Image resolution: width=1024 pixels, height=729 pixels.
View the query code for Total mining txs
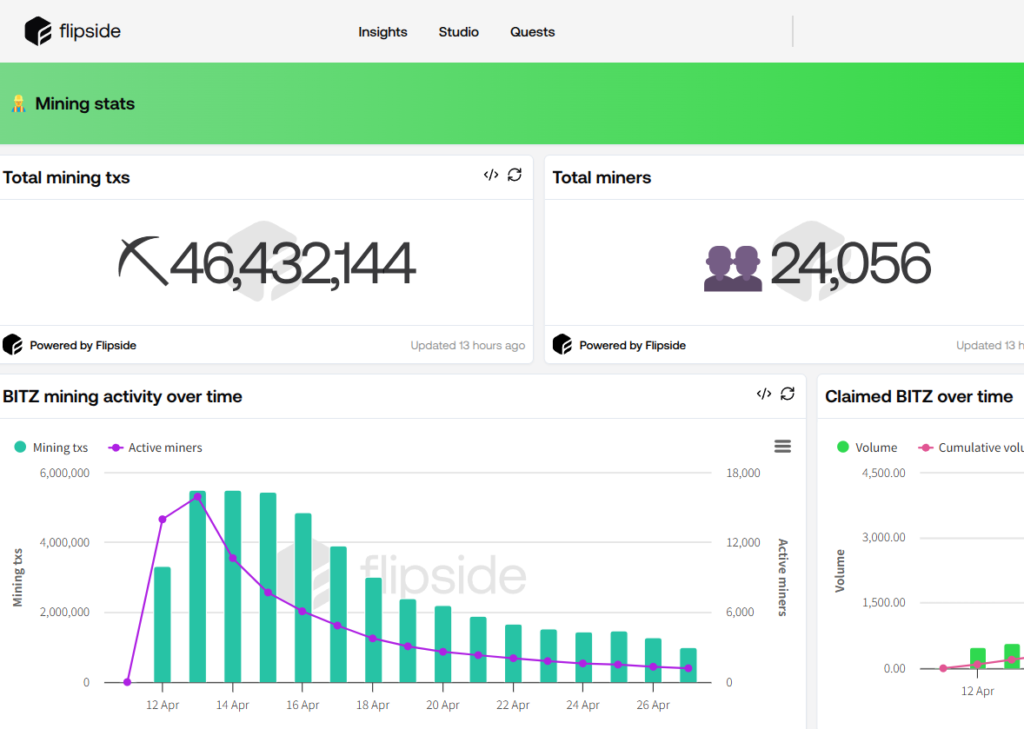point(491,175)
